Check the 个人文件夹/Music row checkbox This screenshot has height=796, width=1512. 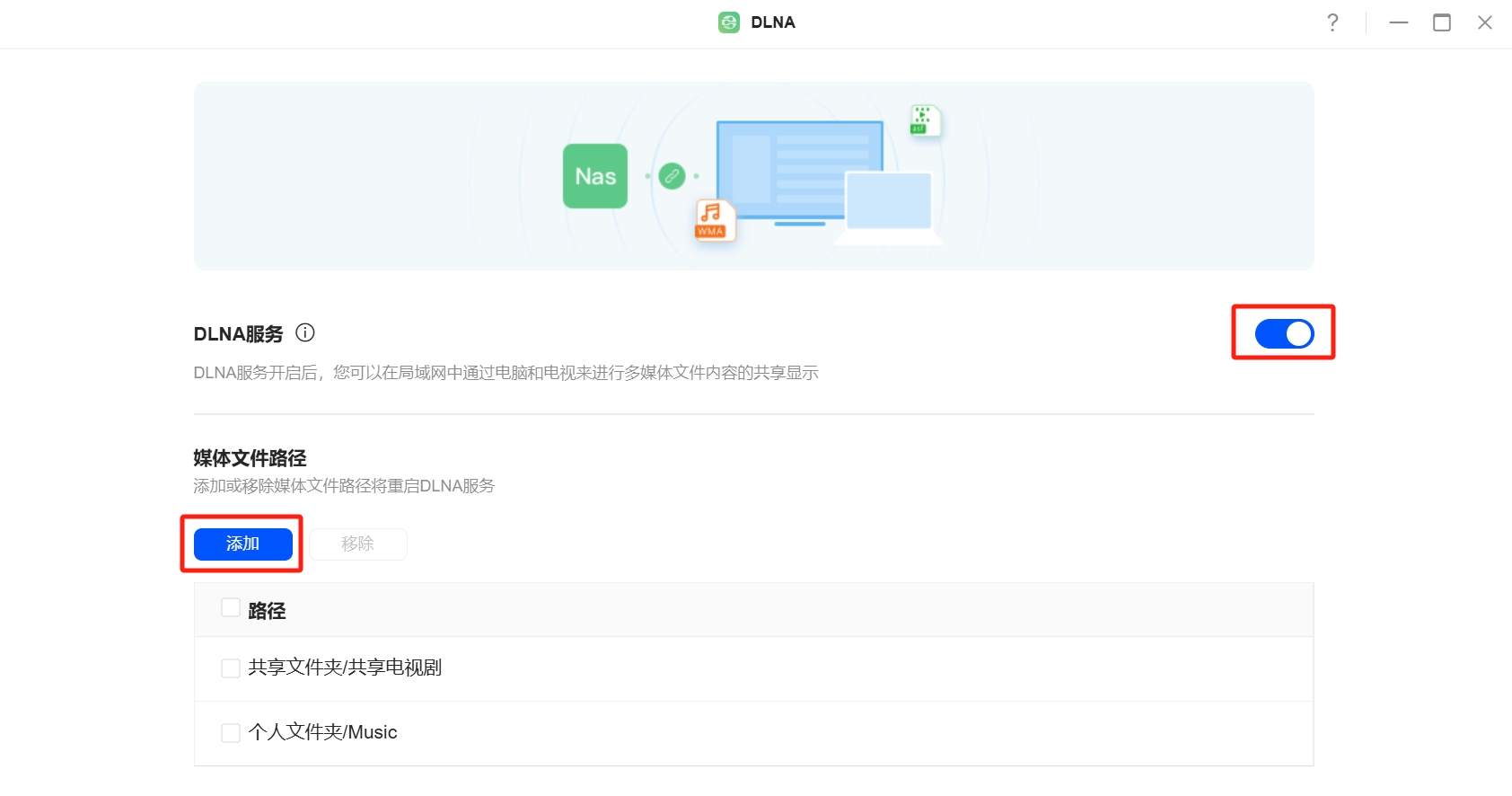pos(231,733)
